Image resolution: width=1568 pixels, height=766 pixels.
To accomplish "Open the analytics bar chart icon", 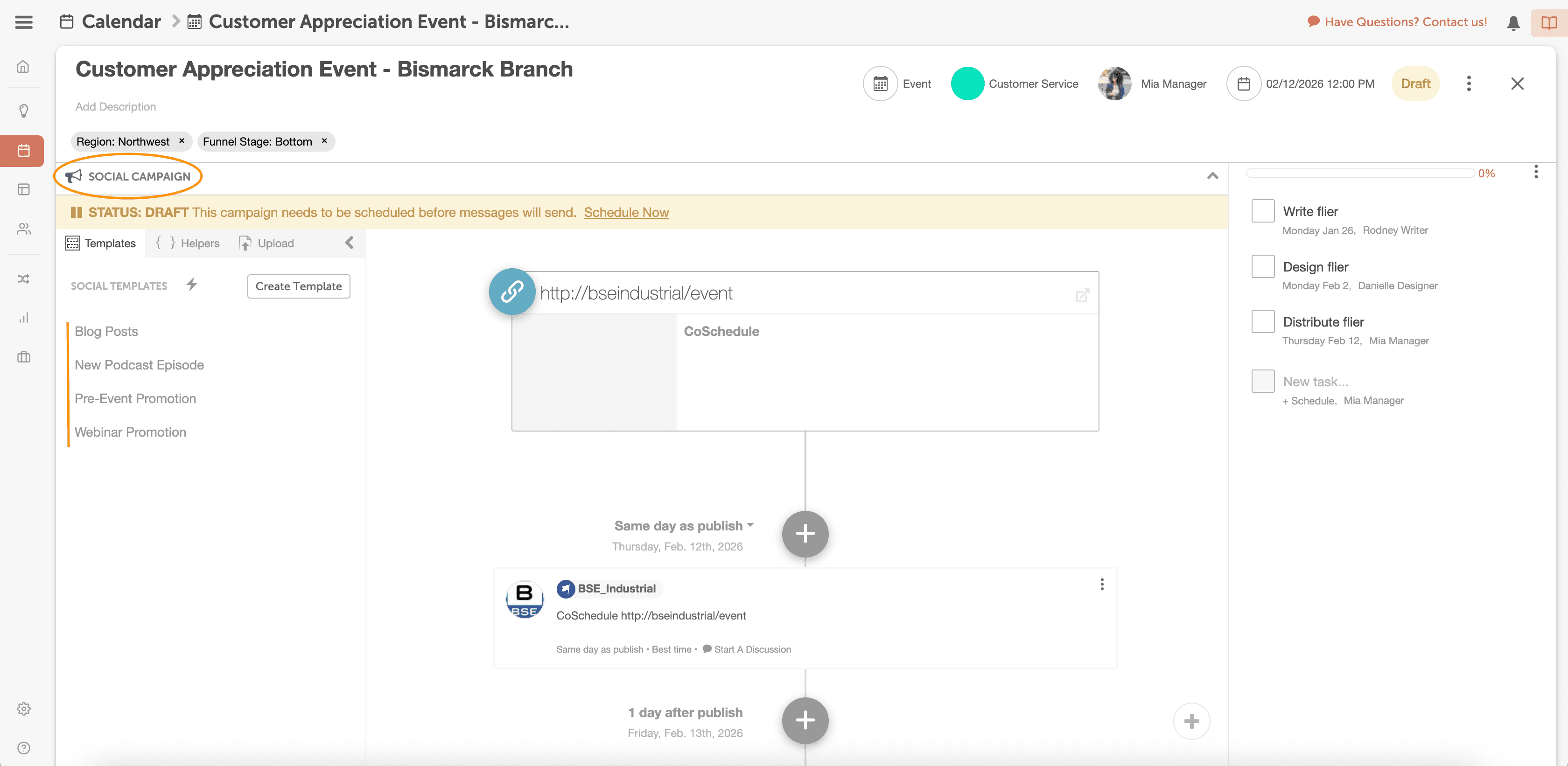I will (23, 318).
